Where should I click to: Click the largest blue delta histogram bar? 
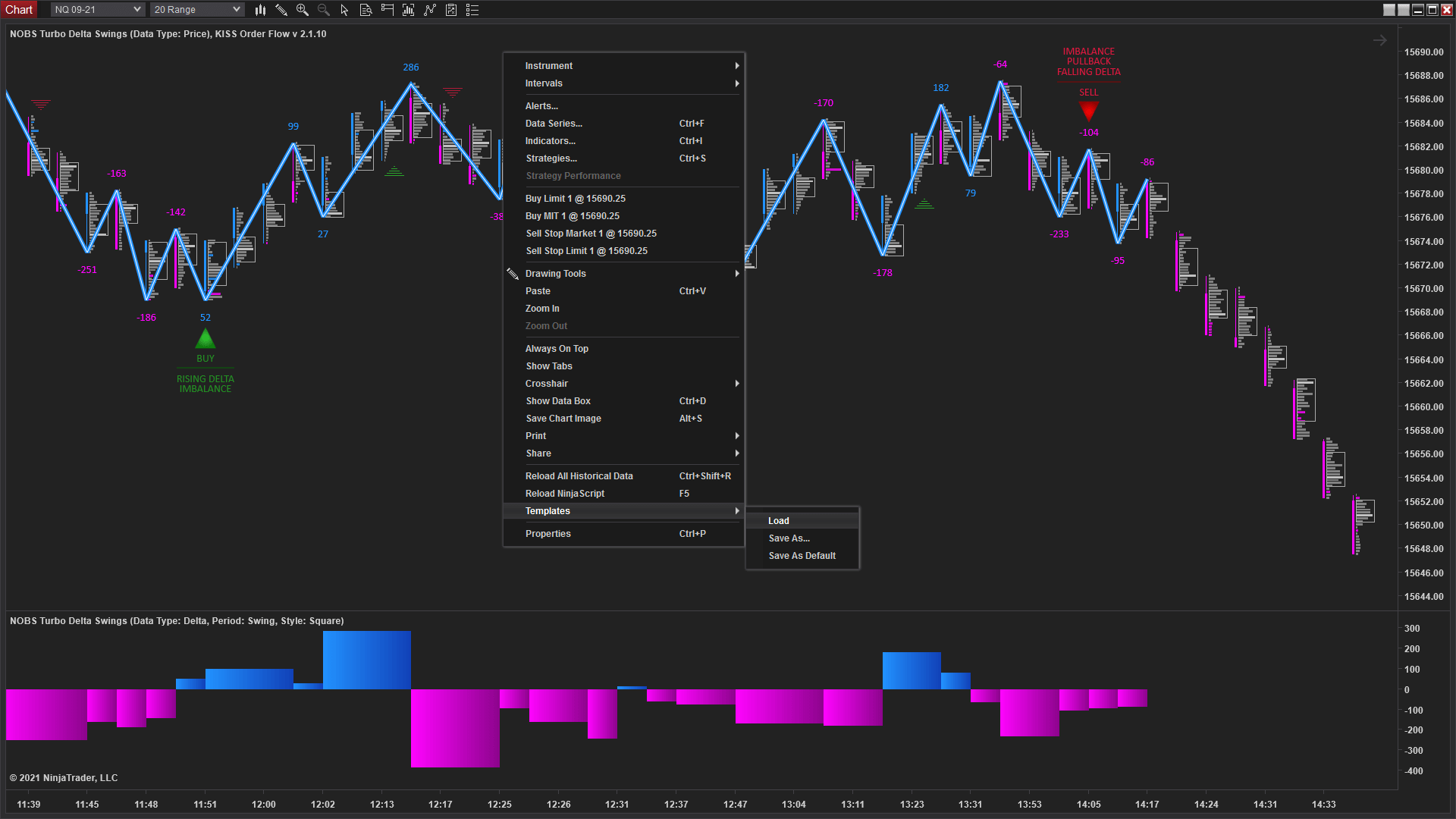tap(367, 660)
